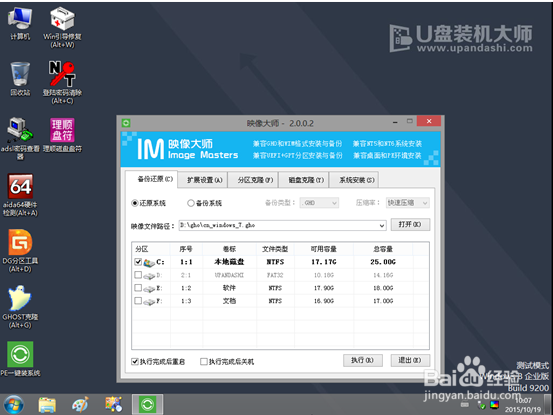This screenshot has width=553, height=415.
Task: Open the 回收站 recycle bin icon
Action: [20, 79]
